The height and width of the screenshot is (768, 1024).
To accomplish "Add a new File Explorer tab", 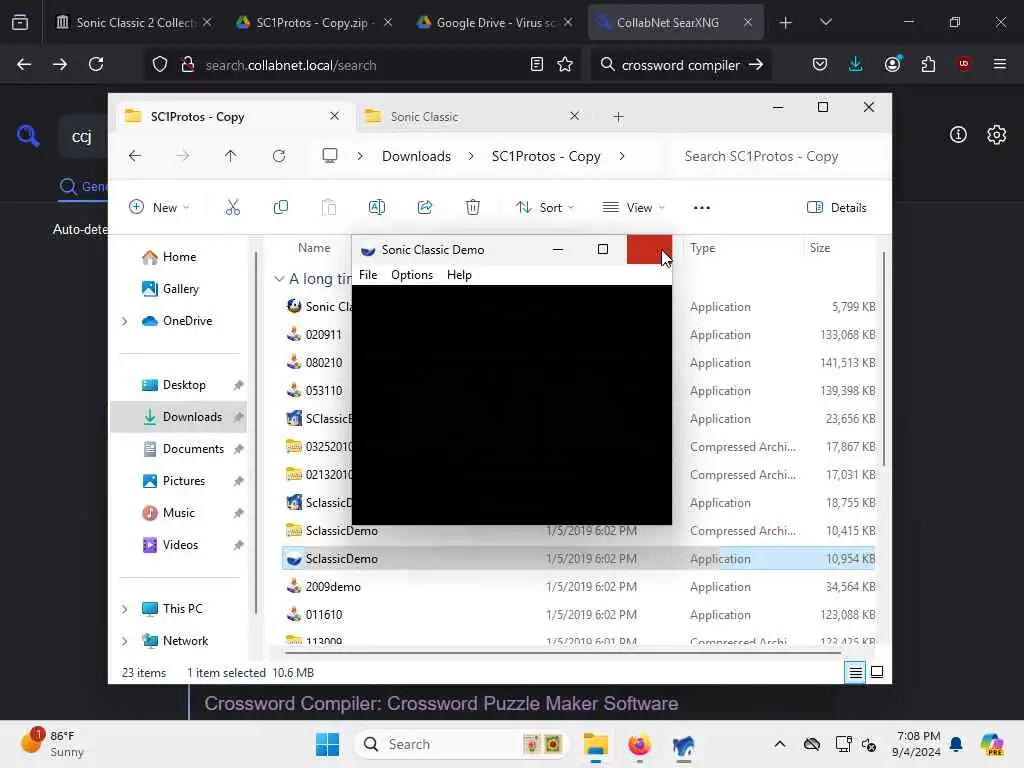I will [618, 117].
